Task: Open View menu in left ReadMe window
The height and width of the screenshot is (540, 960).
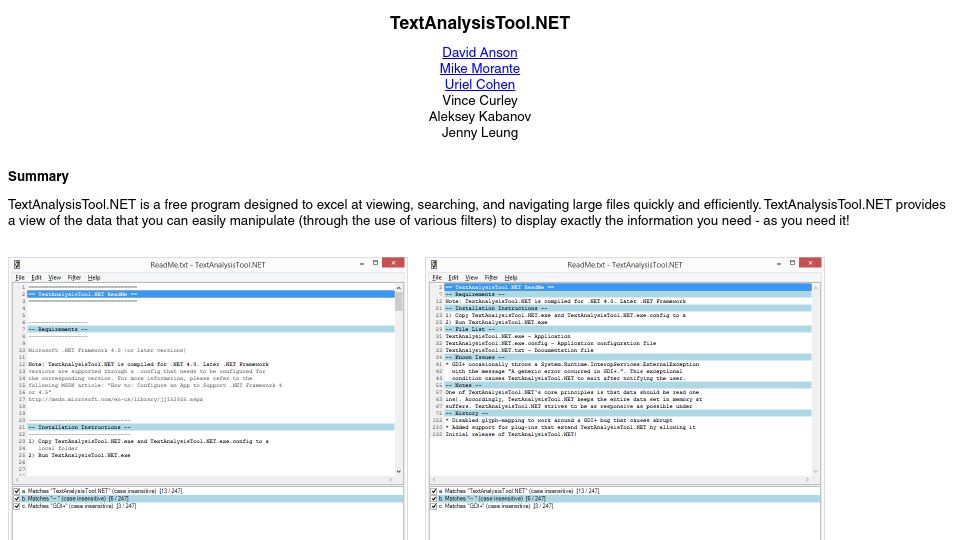Action: 54,278
